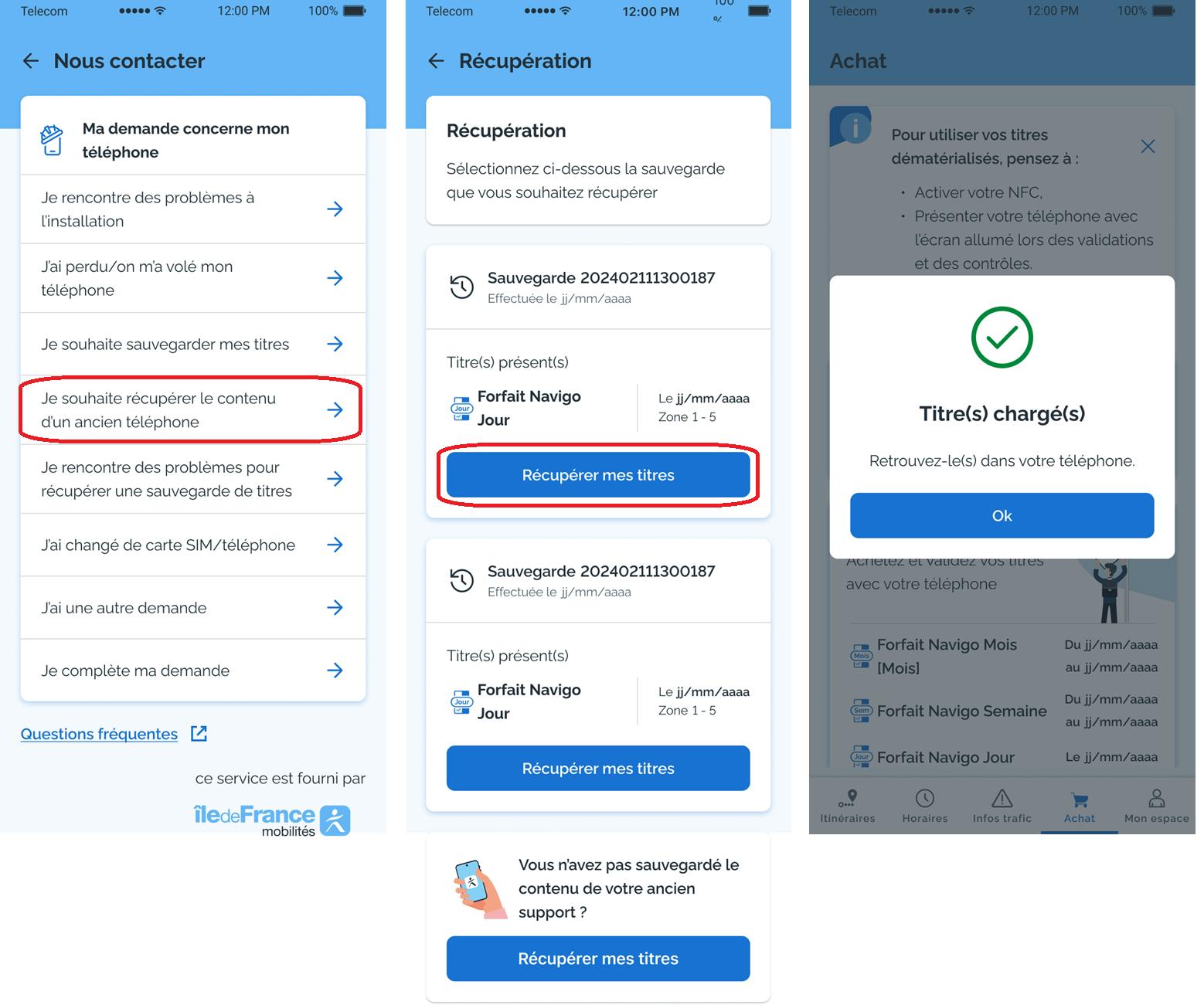Open 'J'ai perdu/on m'a volé mon téléphone'

pos(192,278)
